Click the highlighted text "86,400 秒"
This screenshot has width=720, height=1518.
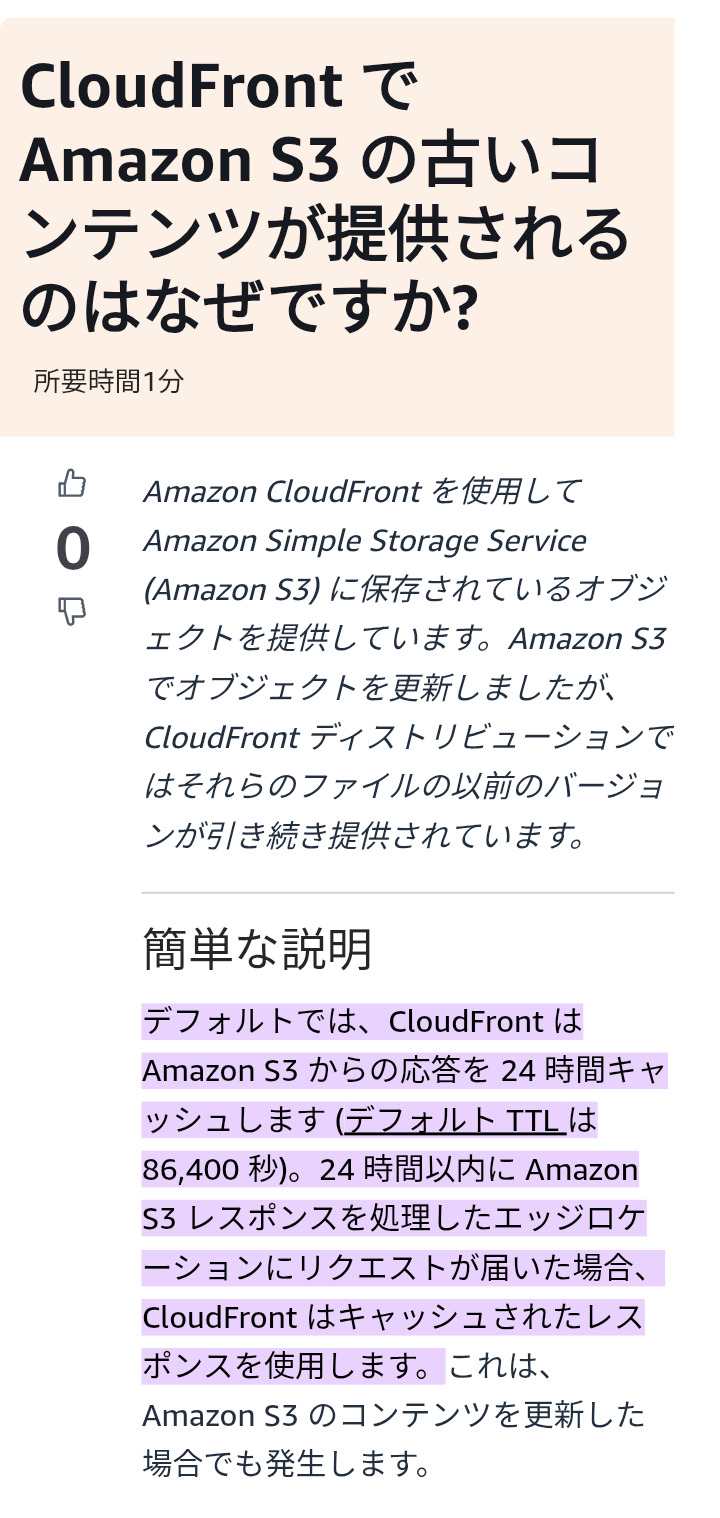[225, 1170]
